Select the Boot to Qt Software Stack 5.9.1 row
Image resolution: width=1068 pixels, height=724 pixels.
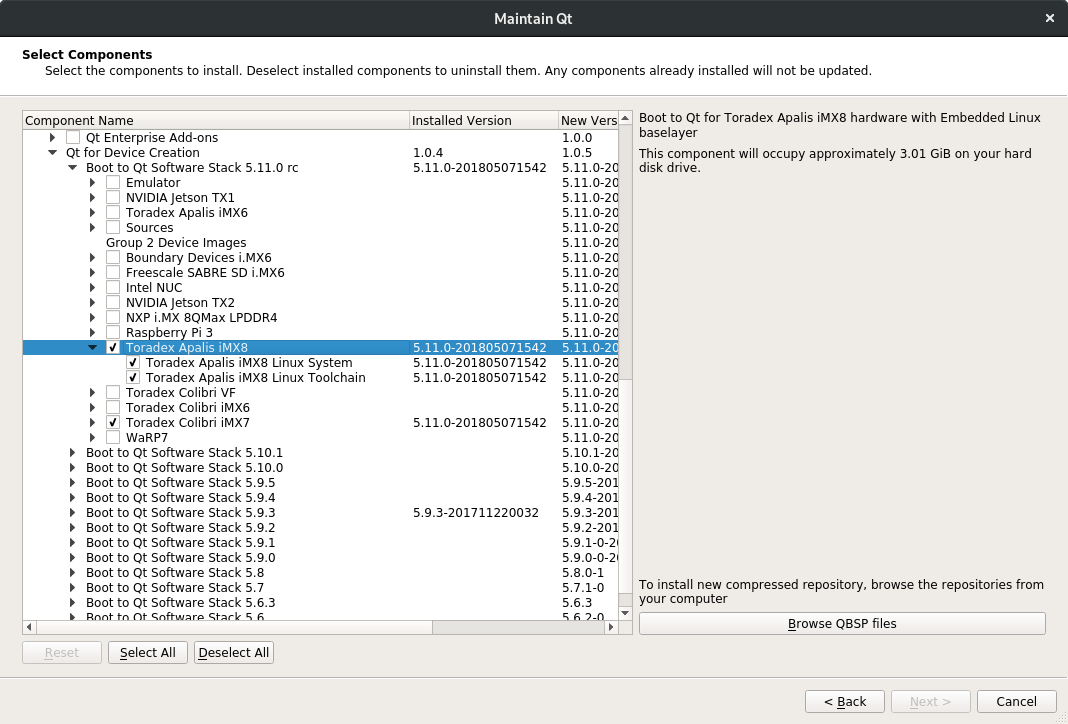321,542
